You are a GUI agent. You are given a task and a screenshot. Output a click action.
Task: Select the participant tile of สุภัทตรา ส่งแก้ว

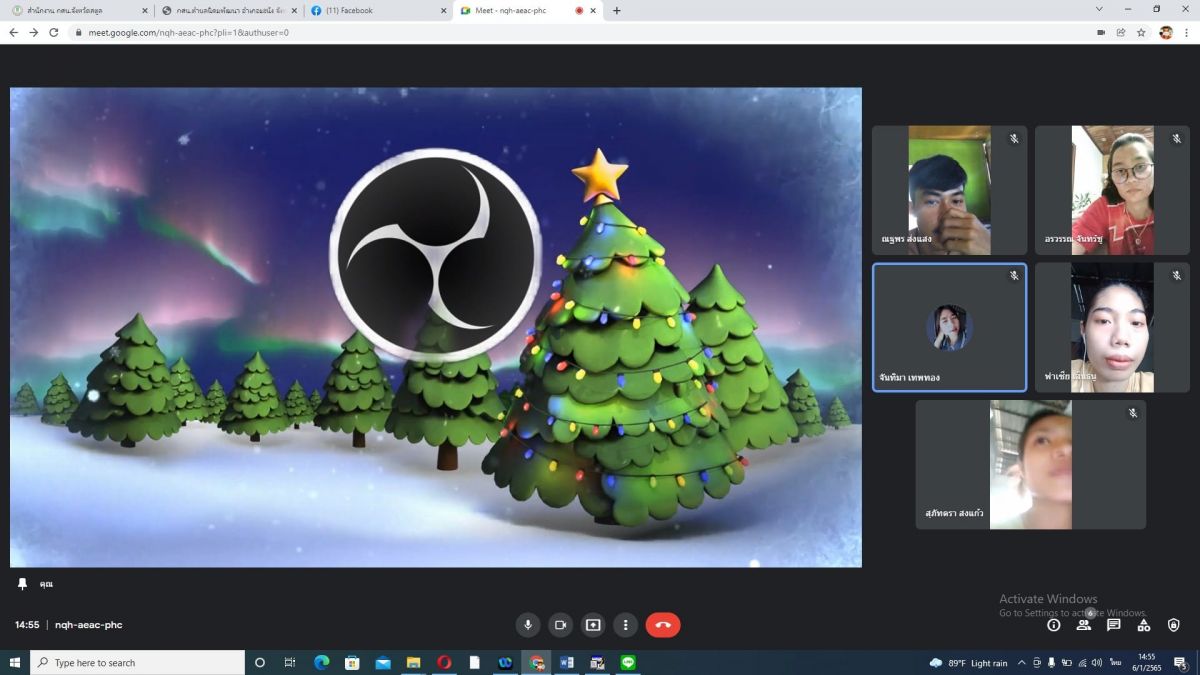(1030, 465)
